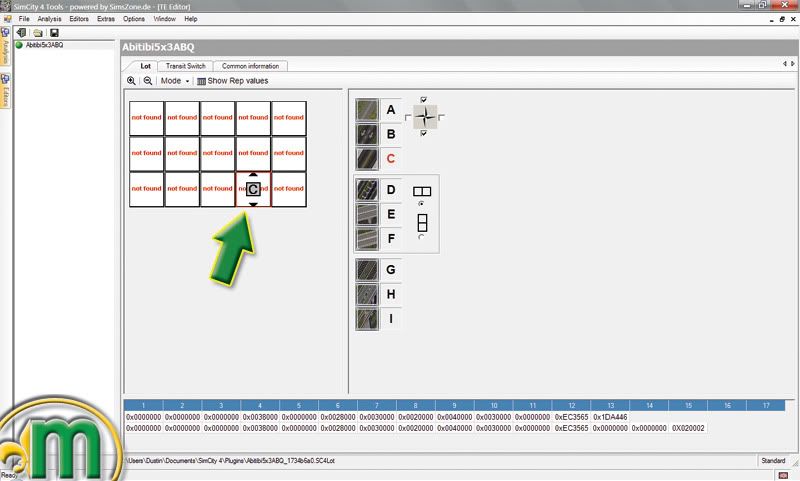Select transit tile thumbnail G

click(367, 269)
